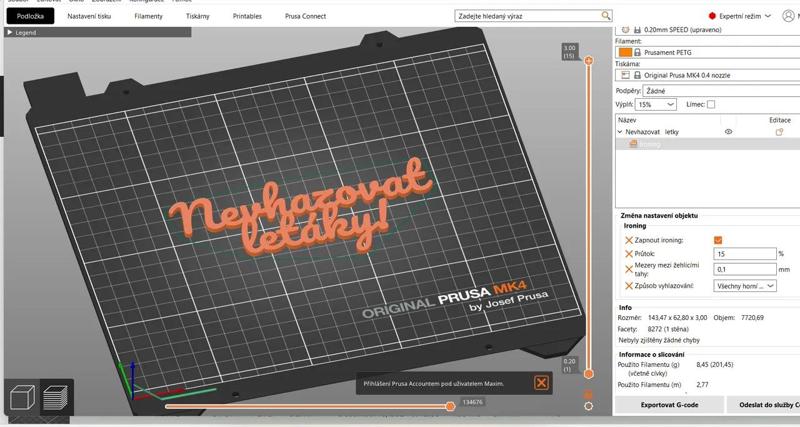Select the Ironing sub-item in object list
The width and height of the screenshot is (800, 427).
pos(707,144)
